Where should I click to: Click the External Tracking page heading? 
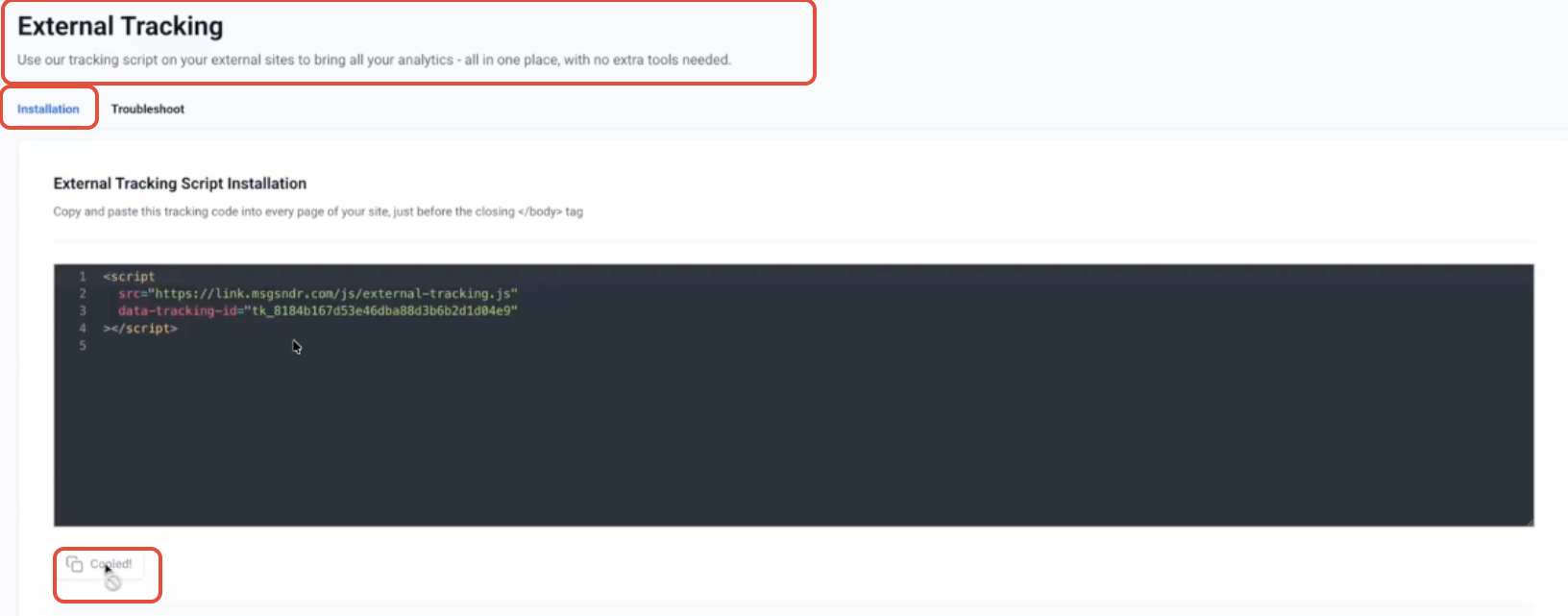point(120,26)
